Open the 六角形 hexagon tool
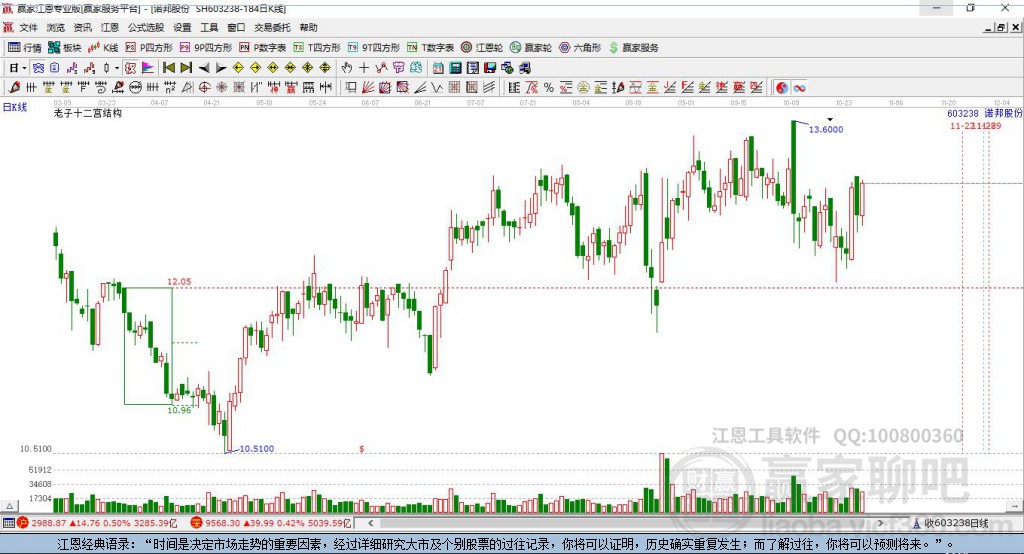Screen dimensions: 1024x554 (x=580, y=48)
